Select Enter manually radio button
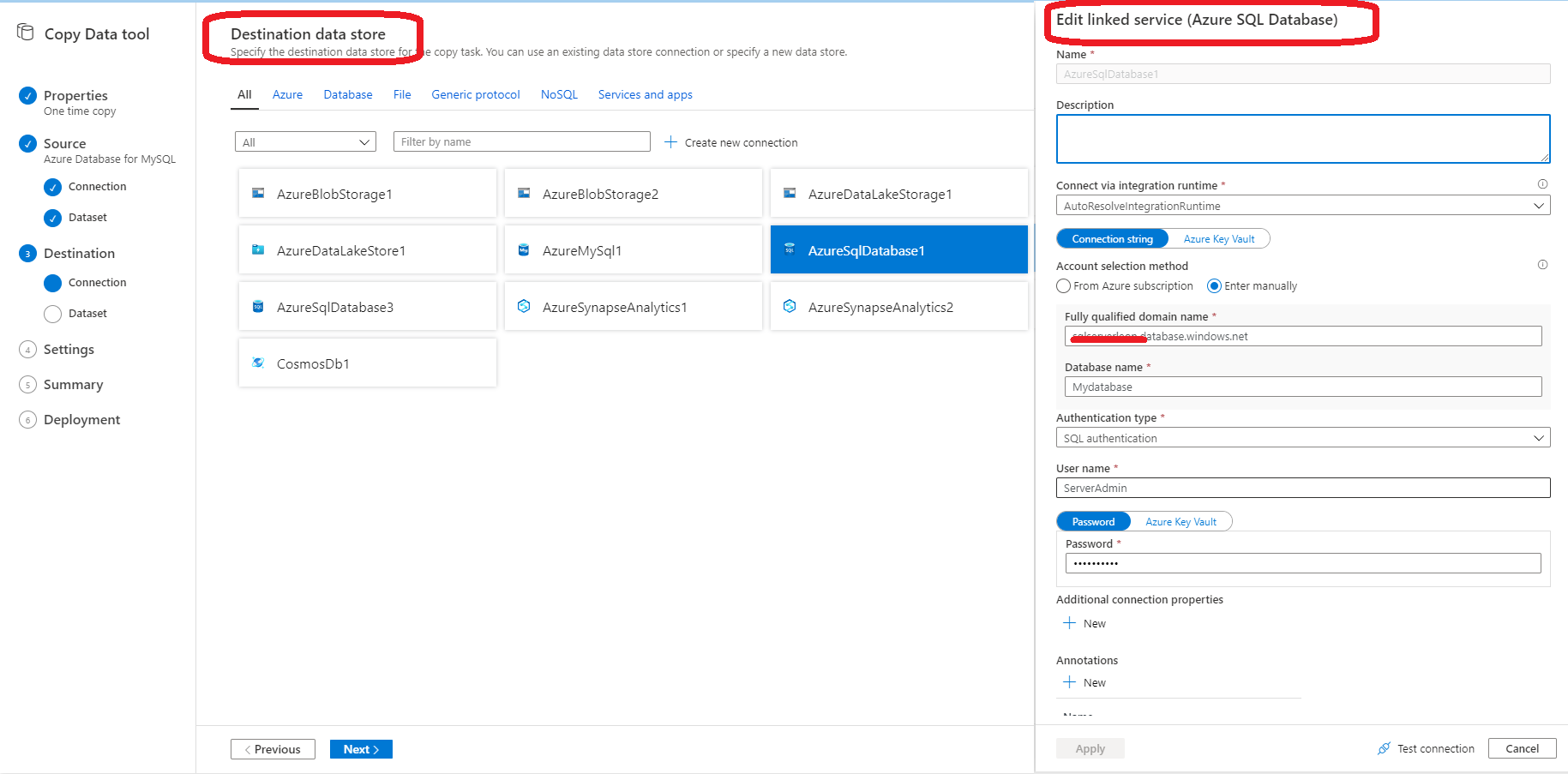This screenshot has width=1568, height=774. tap(1214, 286)
